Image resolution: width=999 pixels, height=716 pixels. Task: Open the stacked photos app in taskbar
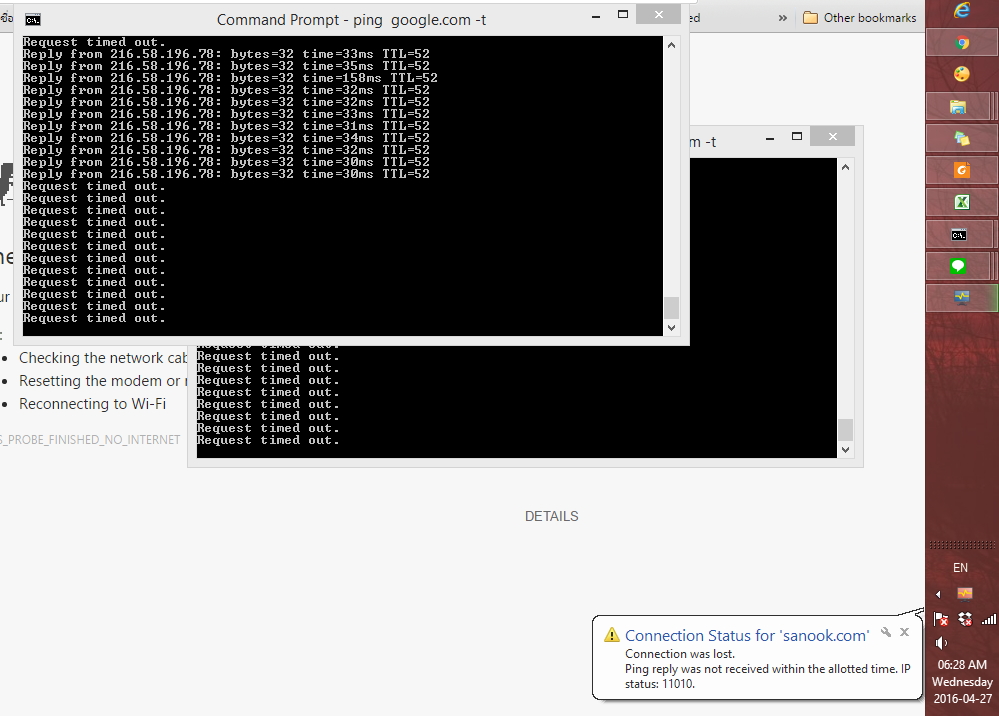coord(962,138)
